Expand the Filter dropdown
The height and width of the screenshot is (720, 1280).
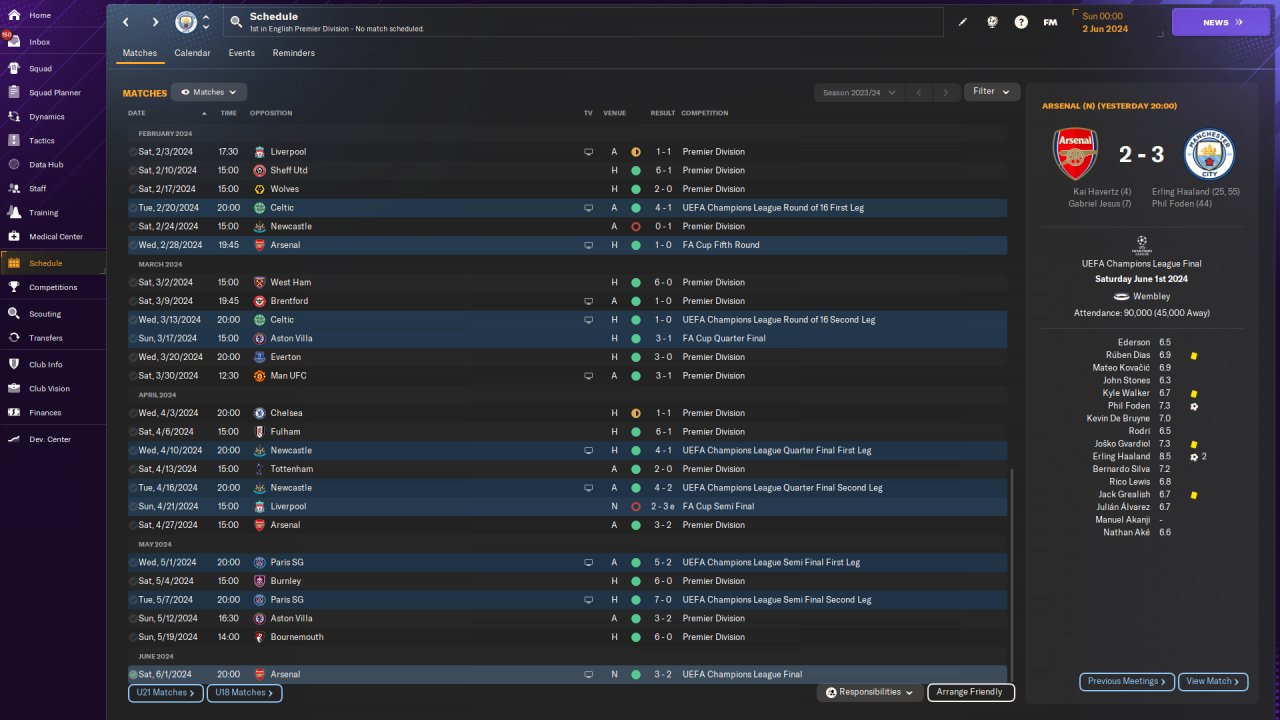pyautogui.click(x=992, y=92)
